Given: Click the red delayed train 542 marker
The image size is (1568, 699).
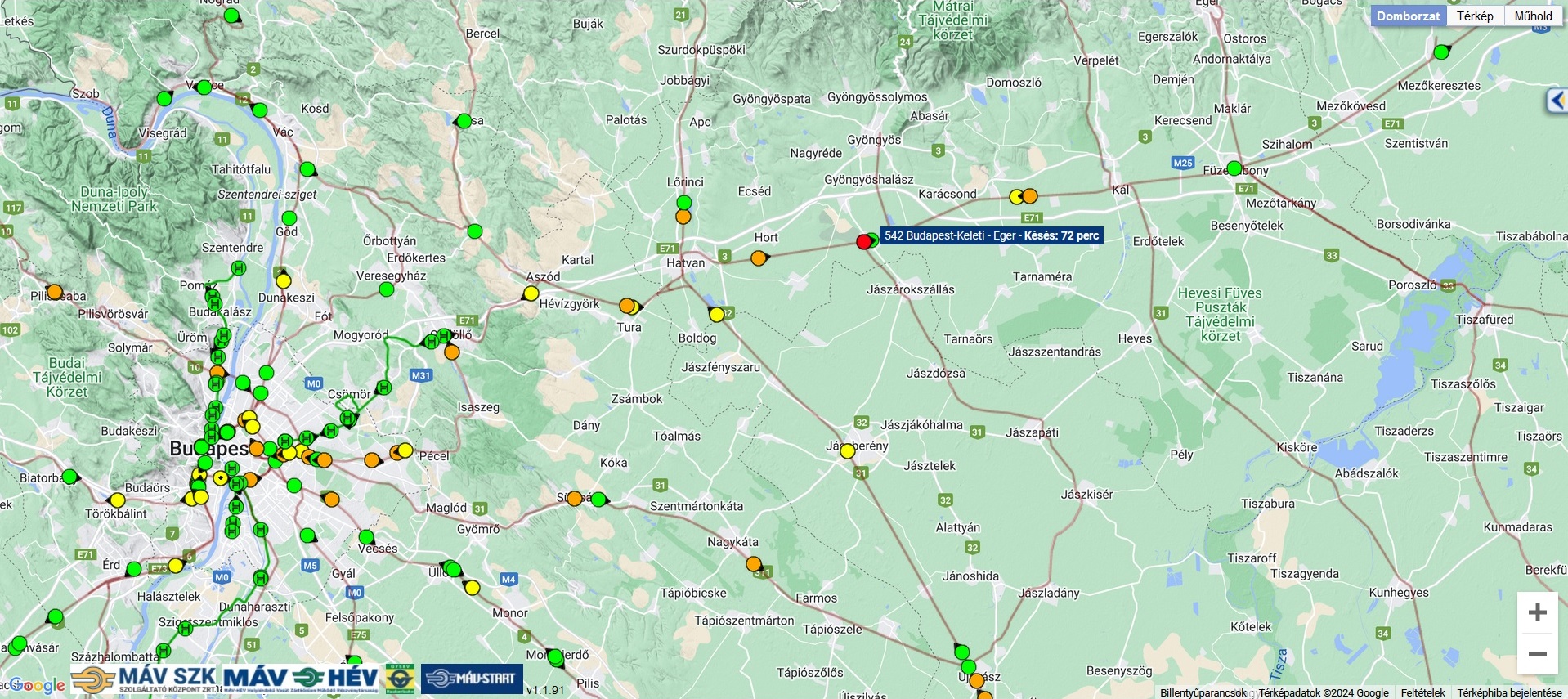Looking at the screenshot, I should pyautogui.click(x=864, y=241).
